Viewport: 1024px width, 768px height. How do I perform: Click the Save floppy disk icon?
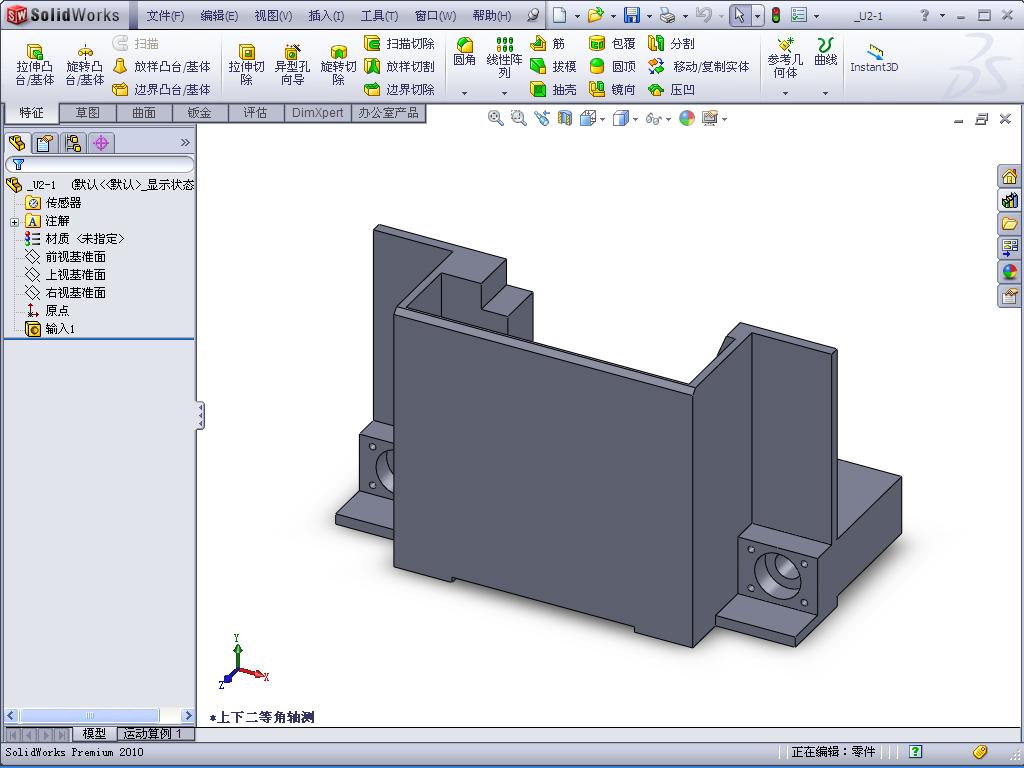pos(632,14)
